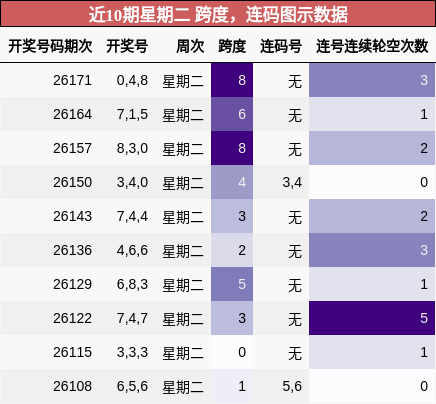Screen dimensions: 436x404
Task: Click 星期二 in the 26164 row
Action: tap(183, 115)
